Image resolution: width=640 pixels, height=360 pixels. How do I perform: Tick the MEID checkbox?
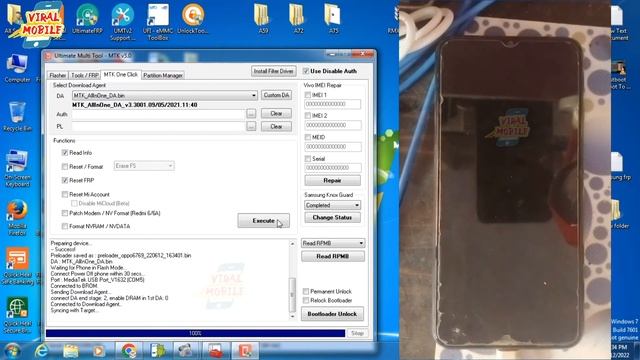(308, 137)
